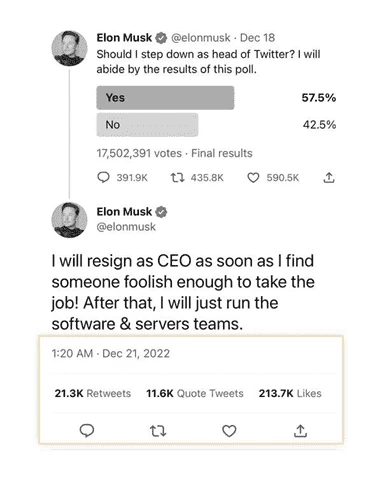Select the Yes poll result bar
Viewport: 382px width, 478px height.
tap(165, 98)
